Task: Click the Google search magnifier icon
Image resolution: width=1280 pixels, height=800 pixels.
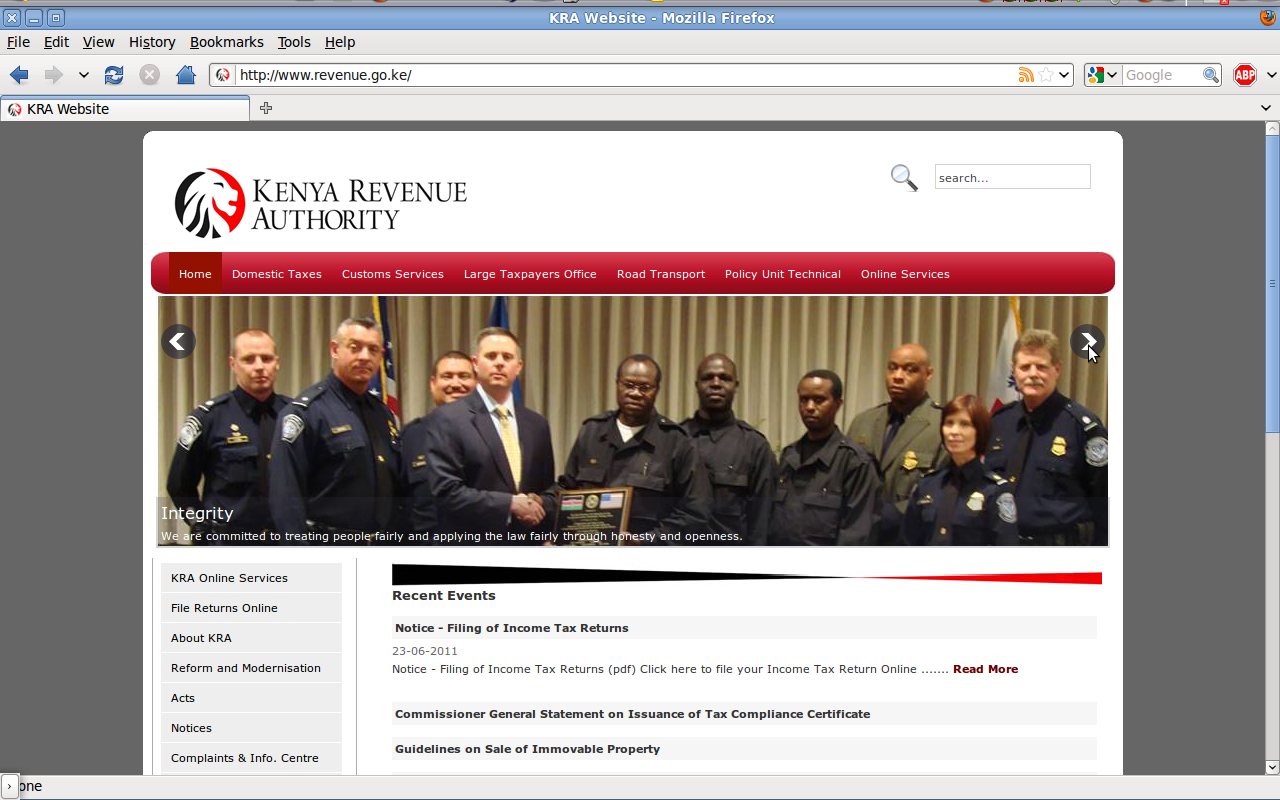Action: 1210,75
